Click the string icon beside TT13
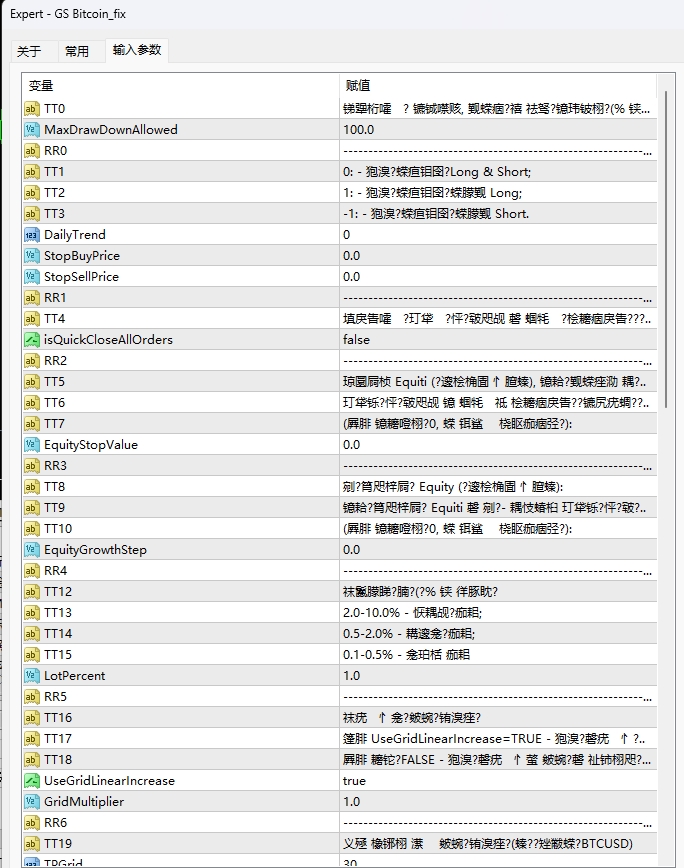The height and width of the screenshot is (868, 684). [x=32, y=613]
